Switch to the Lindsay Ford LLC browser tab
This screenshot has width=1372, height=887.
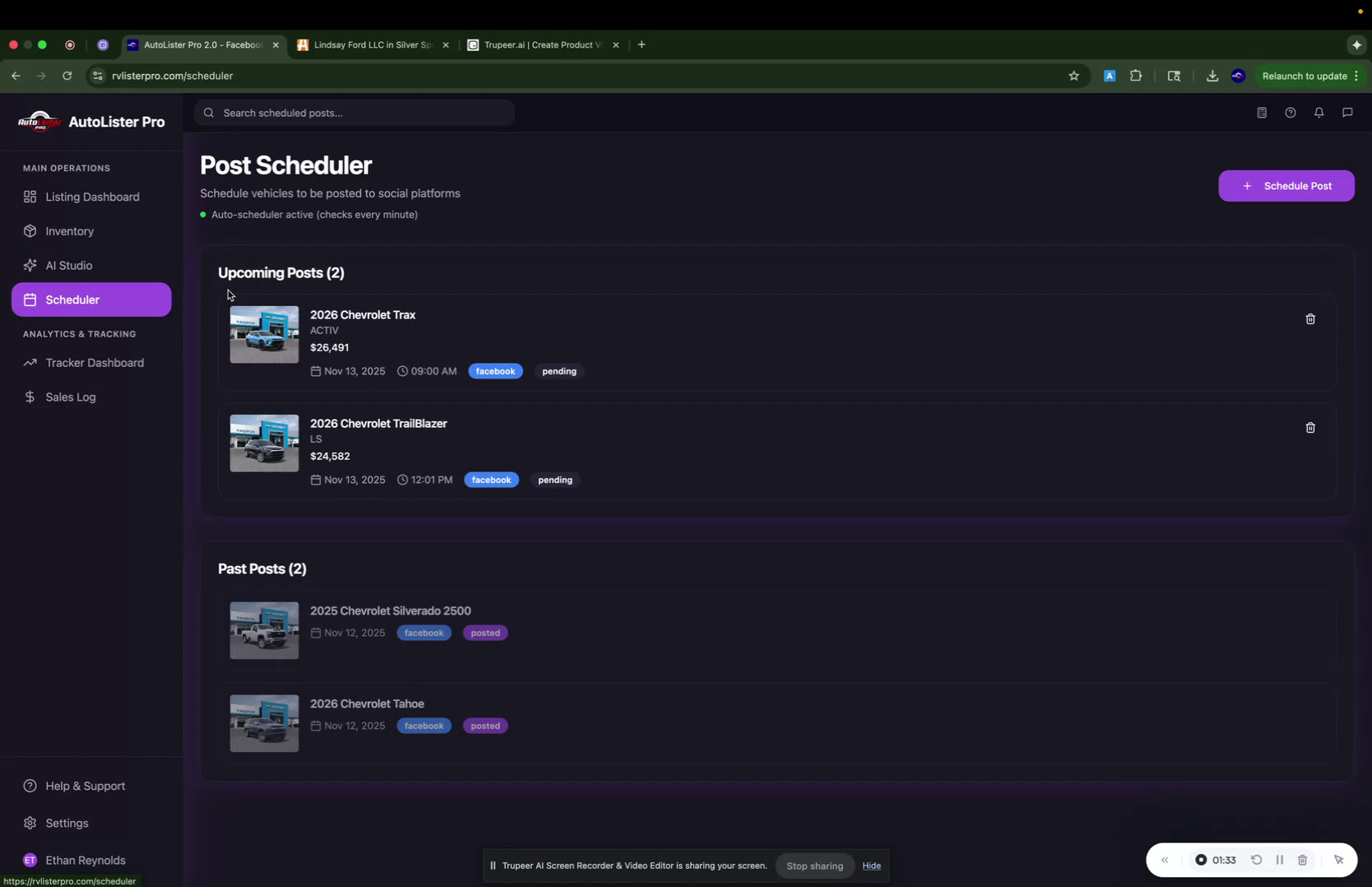(370, 45)
